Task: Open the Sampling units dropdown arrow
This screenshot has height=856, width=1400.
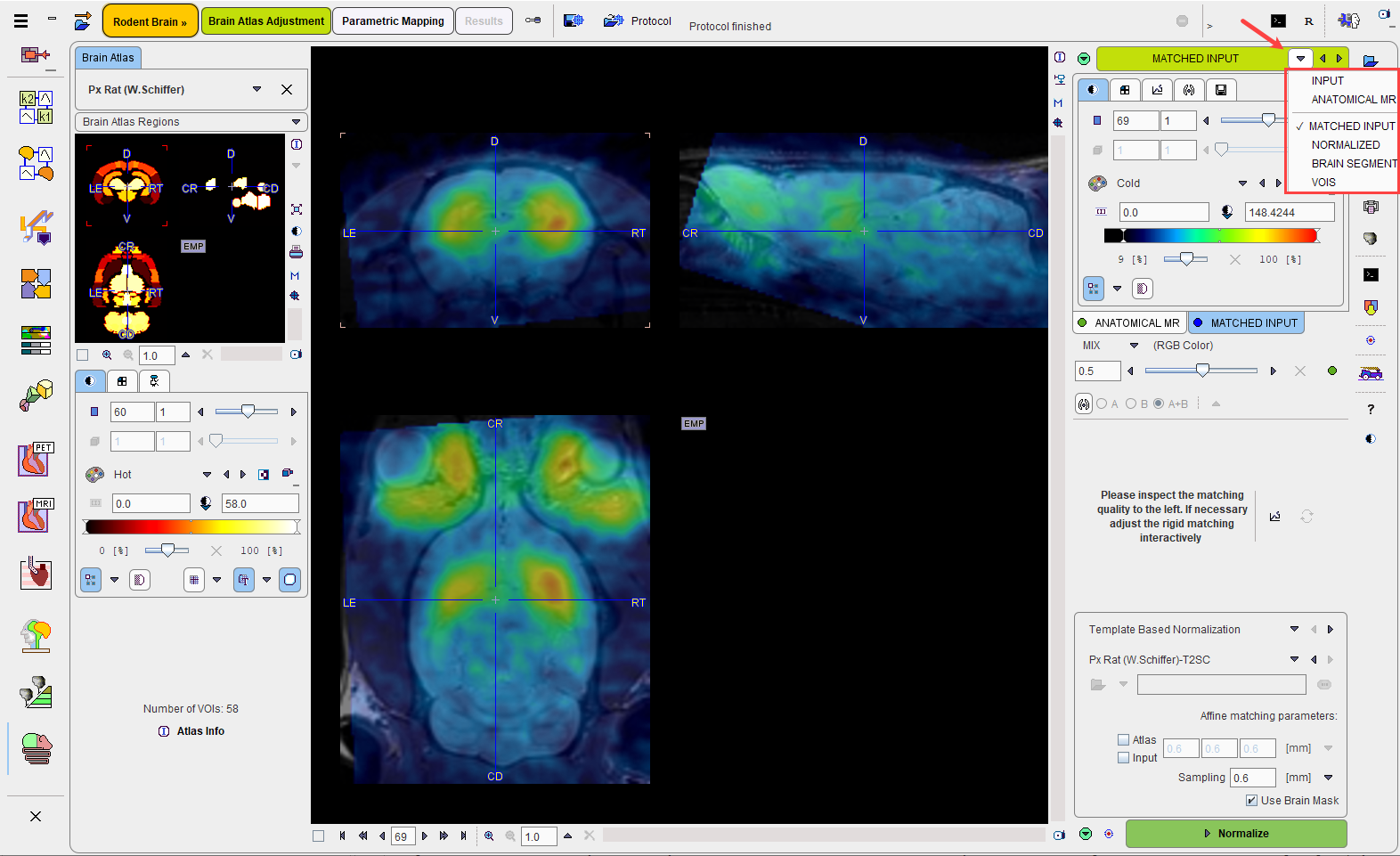Action: [1328, 778]
